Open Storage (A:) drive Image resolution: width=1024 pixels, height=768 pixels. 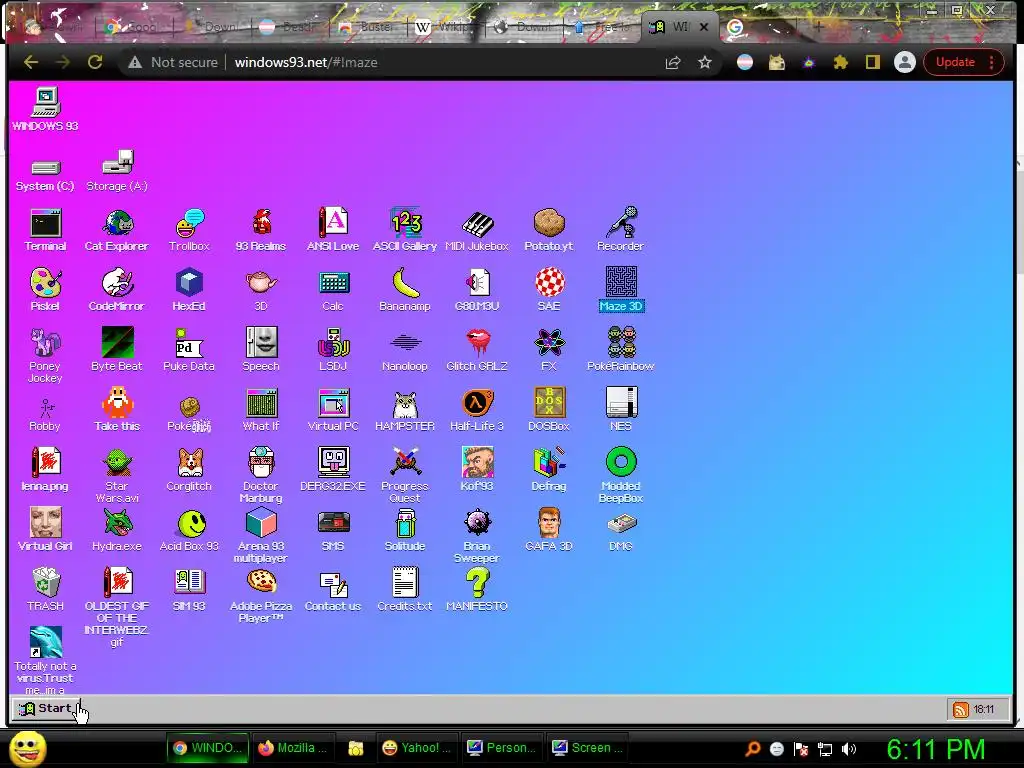[x=117, y=171]
